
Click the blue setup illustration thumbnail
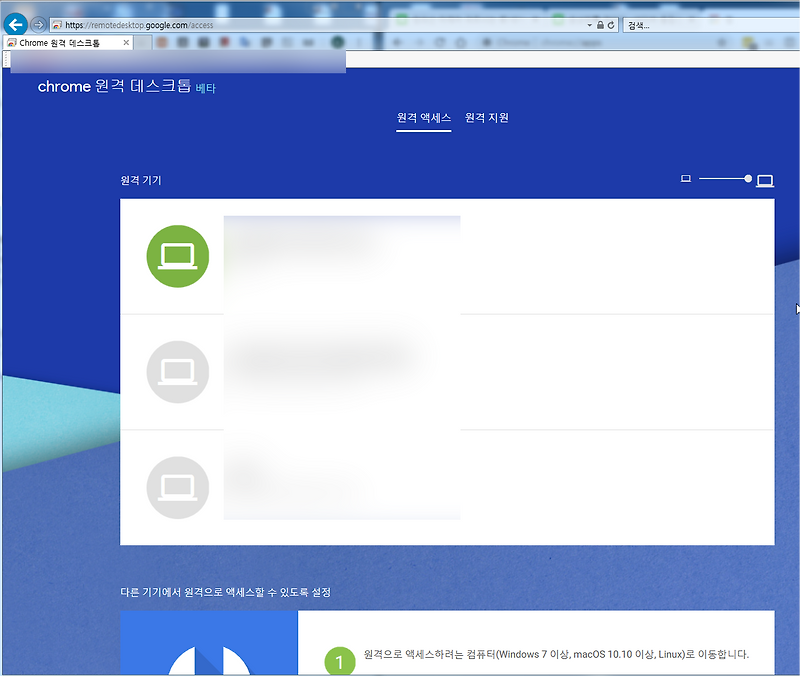pos(209,643)
